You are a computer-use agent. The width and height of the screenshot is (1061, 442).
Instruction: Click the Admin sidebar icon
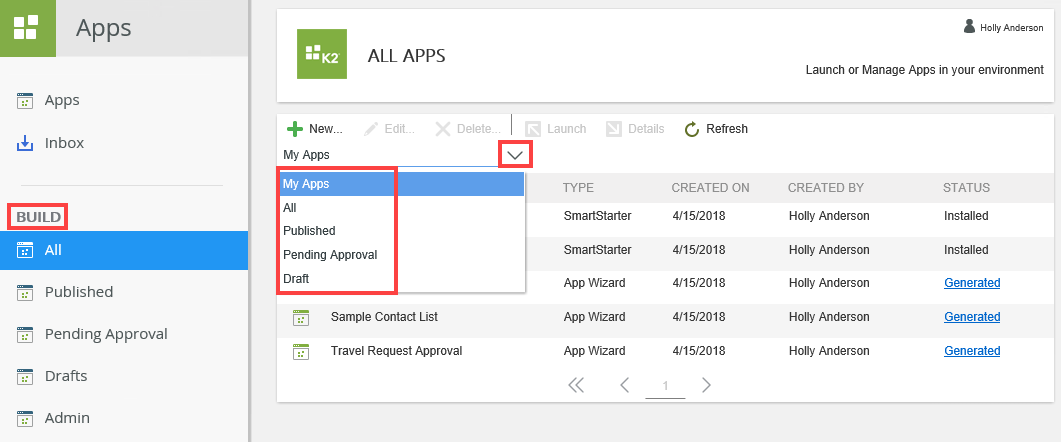[26, 418]
